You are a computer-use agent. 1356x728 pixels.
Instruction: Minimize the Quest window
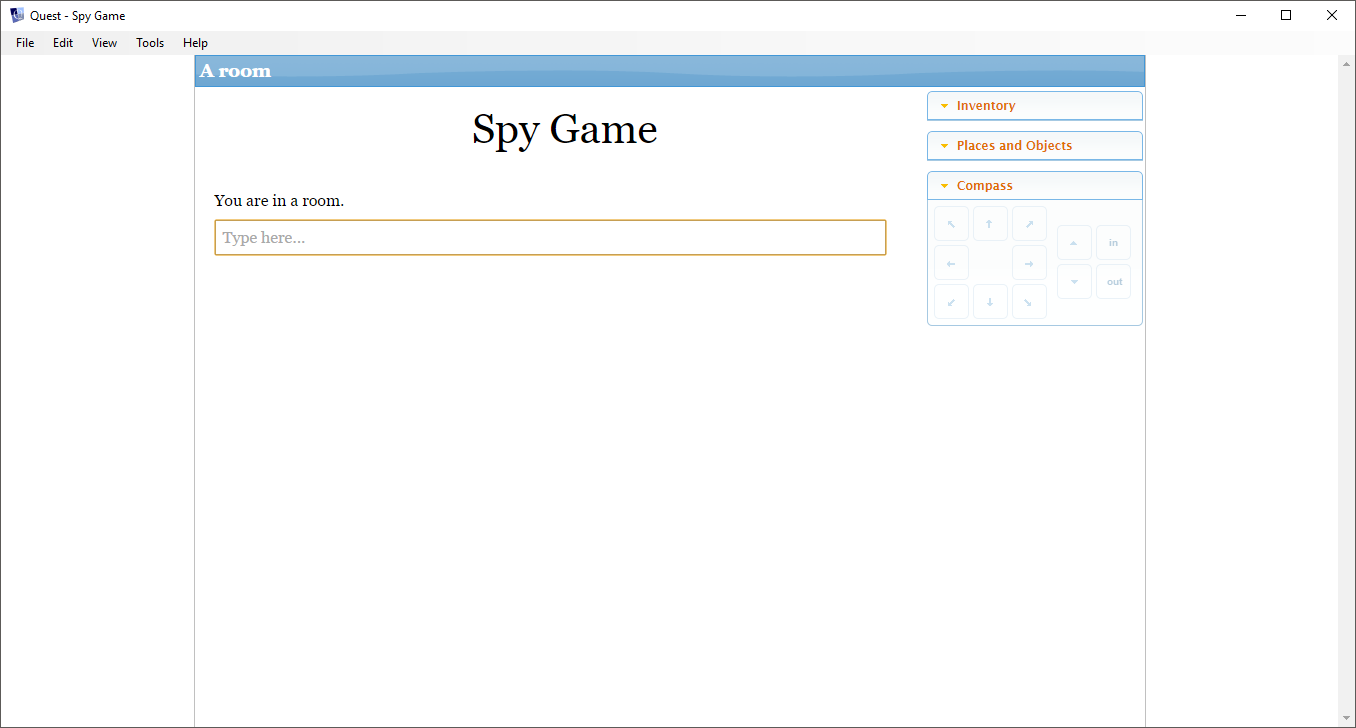click(x=1241, y=15)
